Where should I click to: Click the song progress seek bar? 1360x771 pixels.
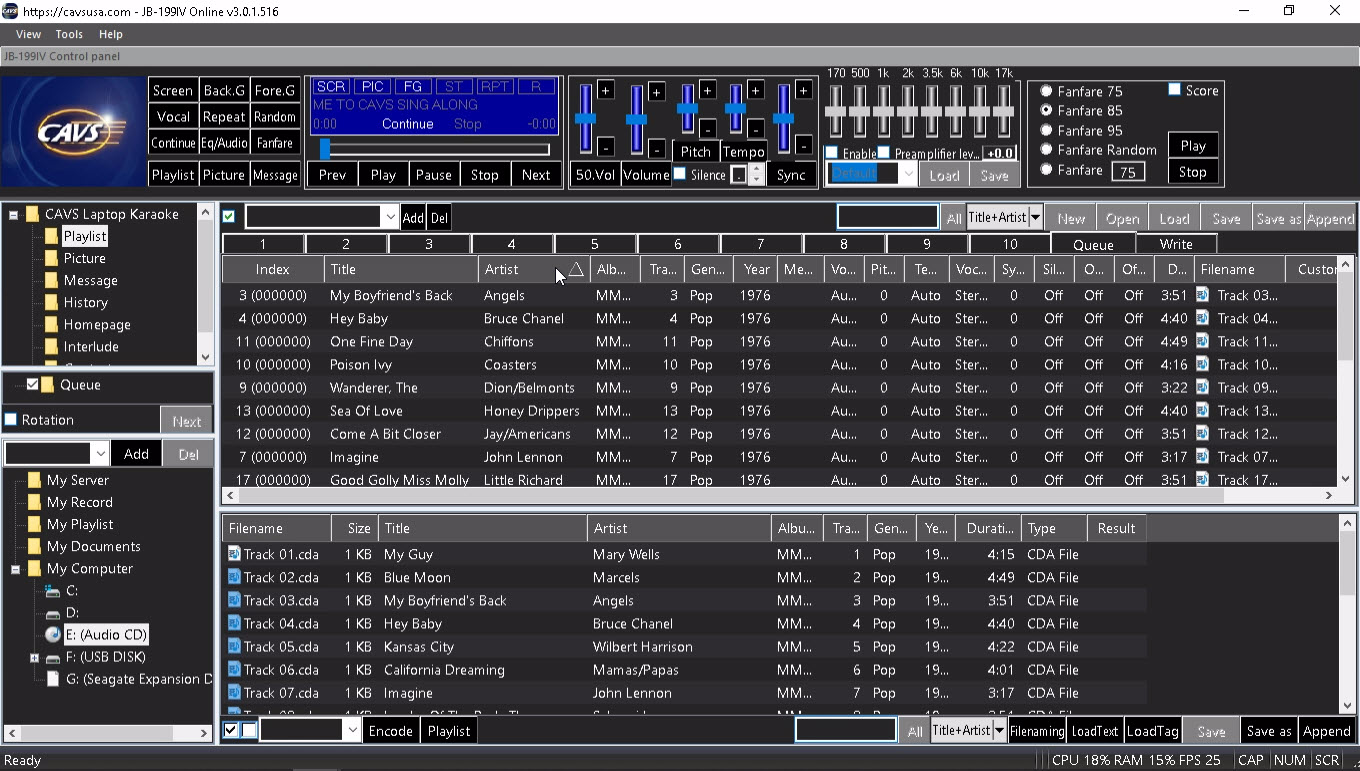(434, 149)
